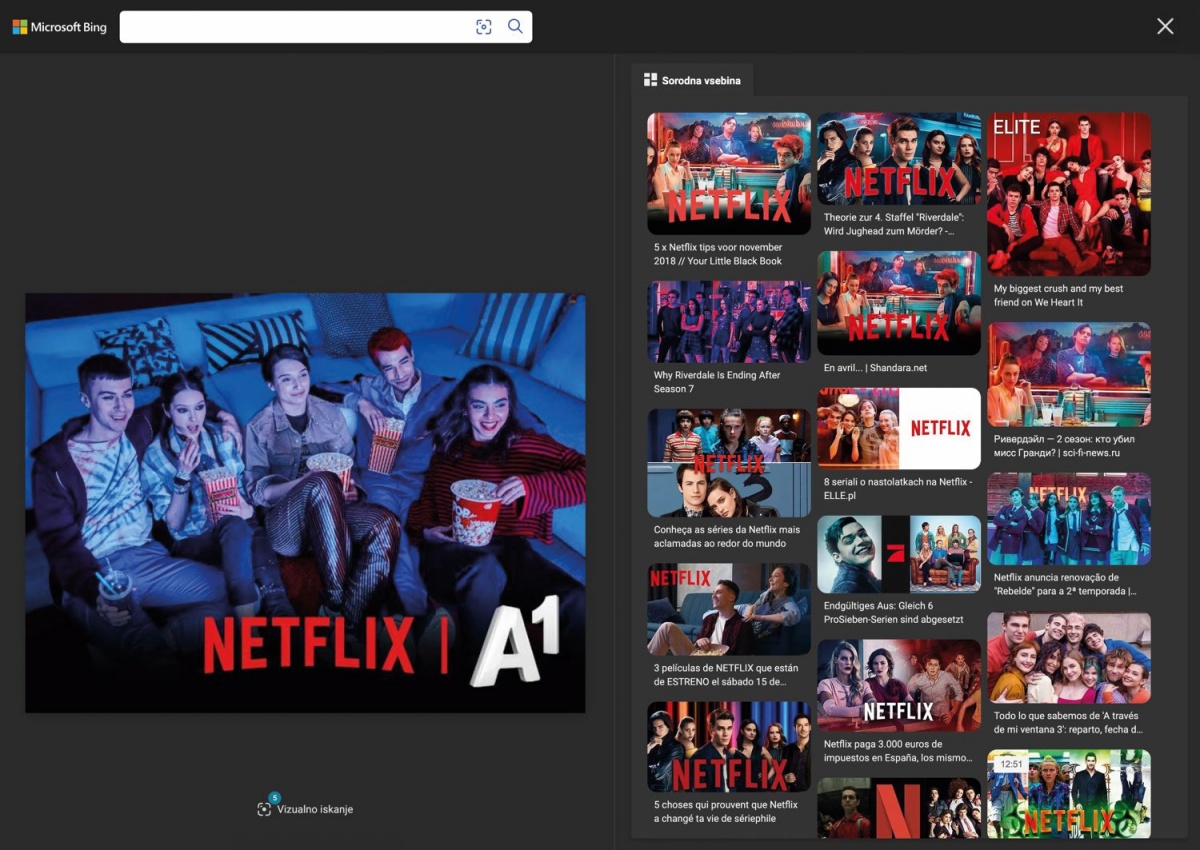1200x850 pixels.
Task: Open '8 seriali o nastolatkach na Netflix' thumbnail
Action: [899, 429]
